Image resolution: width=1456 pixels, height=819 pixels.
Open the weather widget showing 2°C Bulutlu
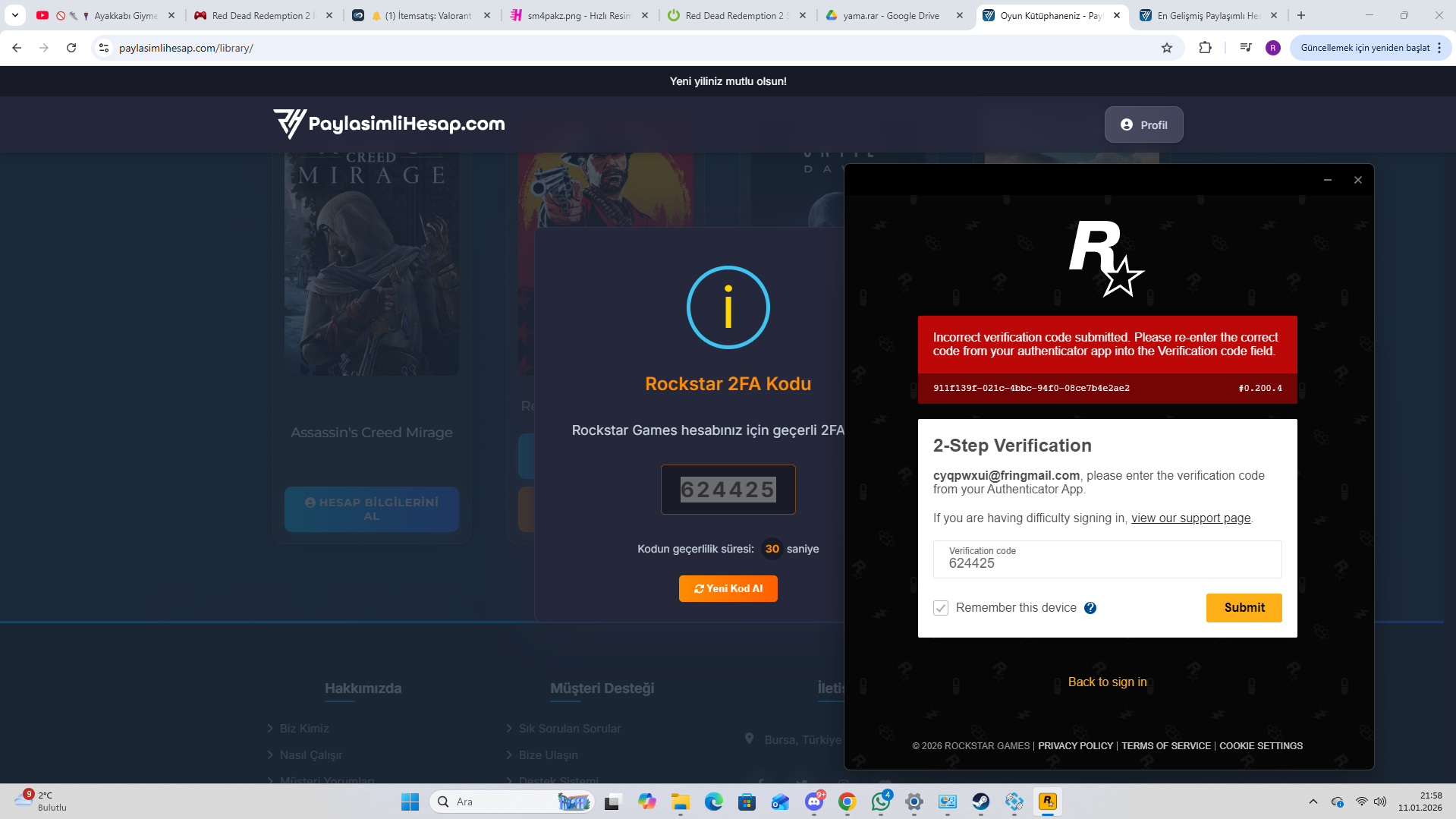[x=42, y=802]
